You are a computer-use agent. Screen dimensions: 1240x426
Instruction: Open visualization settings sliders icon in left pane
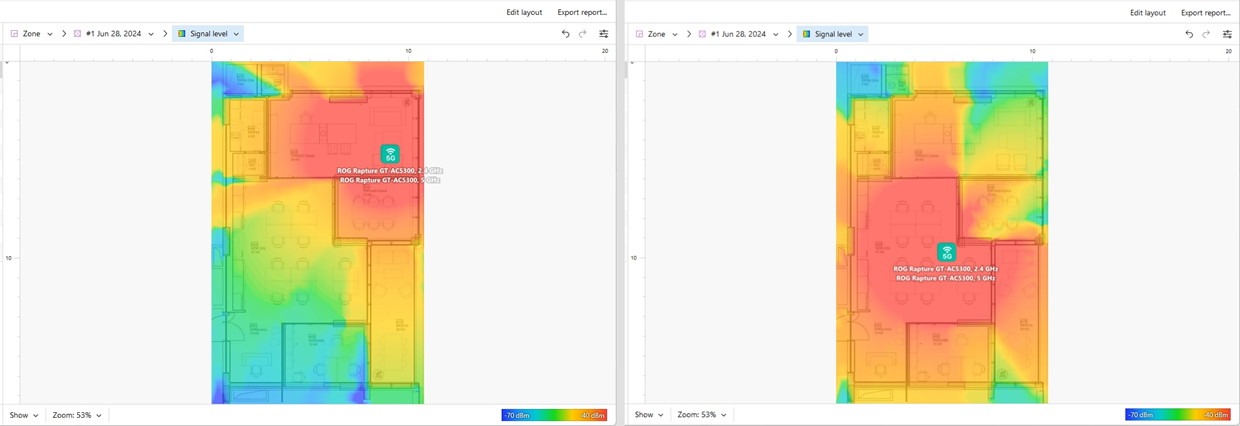(x=604, y=34)
